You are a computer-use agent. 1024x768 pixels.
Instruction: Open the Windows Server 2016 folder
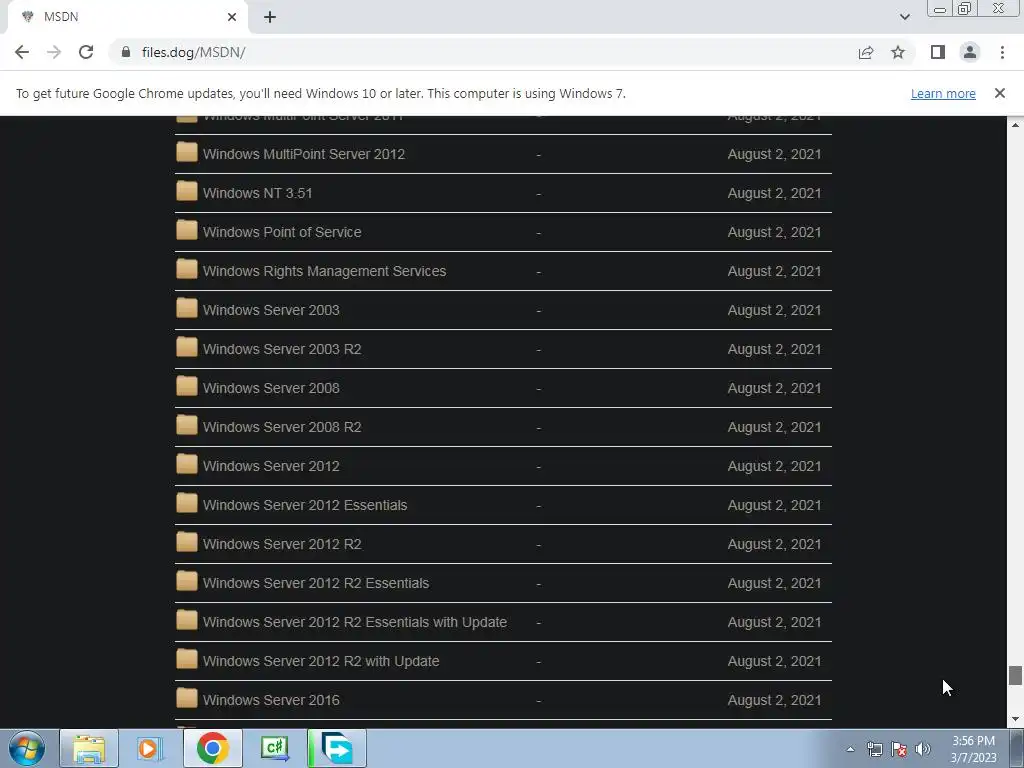click(271, 700)
